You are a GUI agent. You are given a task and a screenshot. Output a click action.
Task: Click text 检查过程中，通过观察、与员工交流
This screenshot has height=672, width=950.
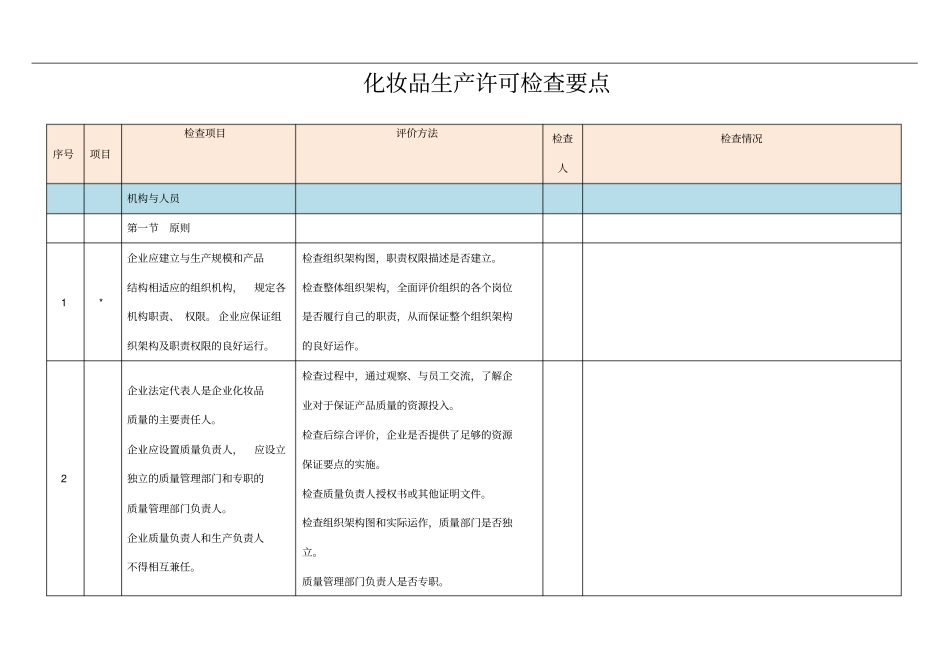pos(387,376)
